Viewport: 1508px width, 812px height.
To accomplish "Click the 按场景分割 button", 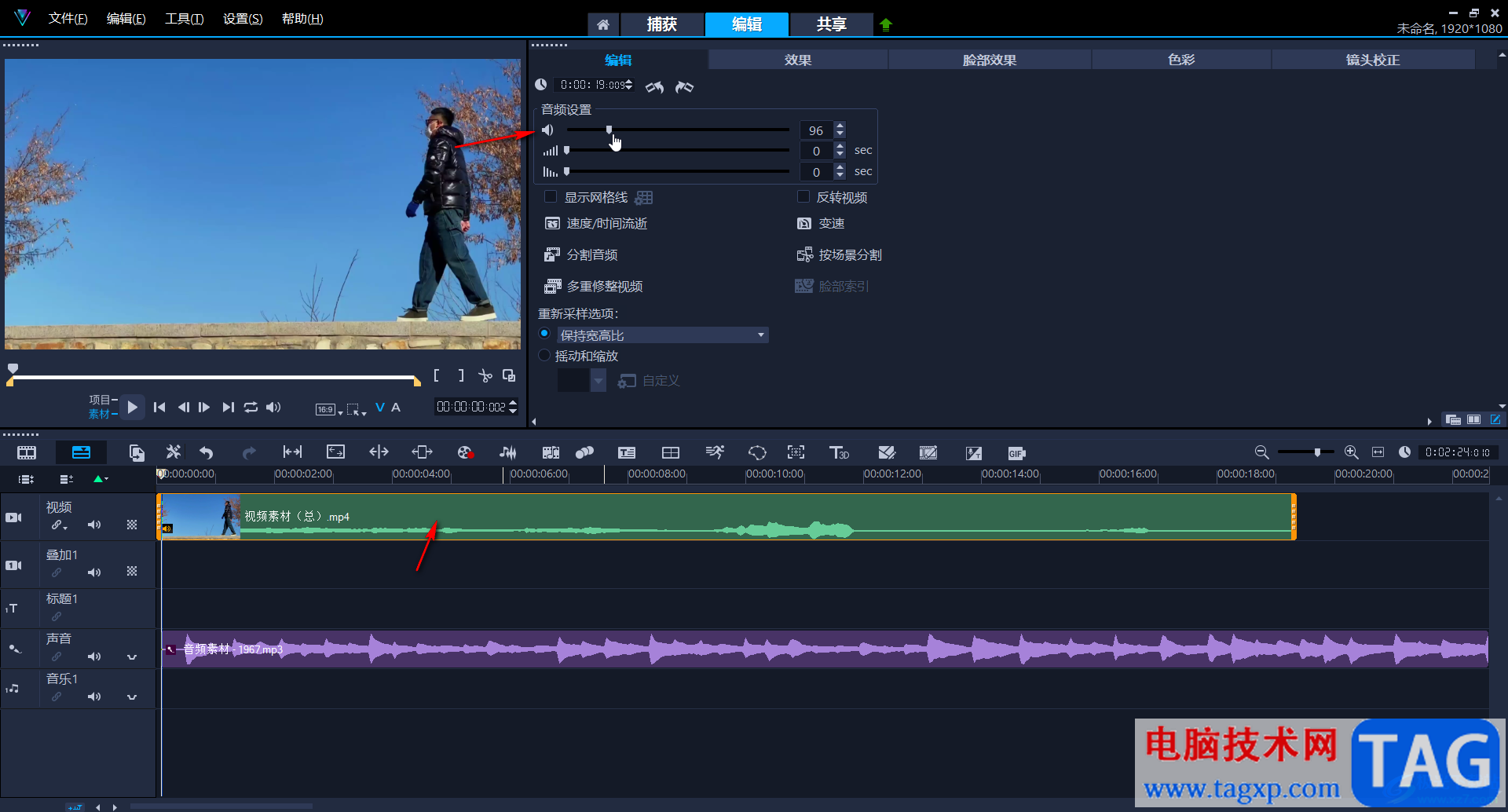I will [840, 254].
